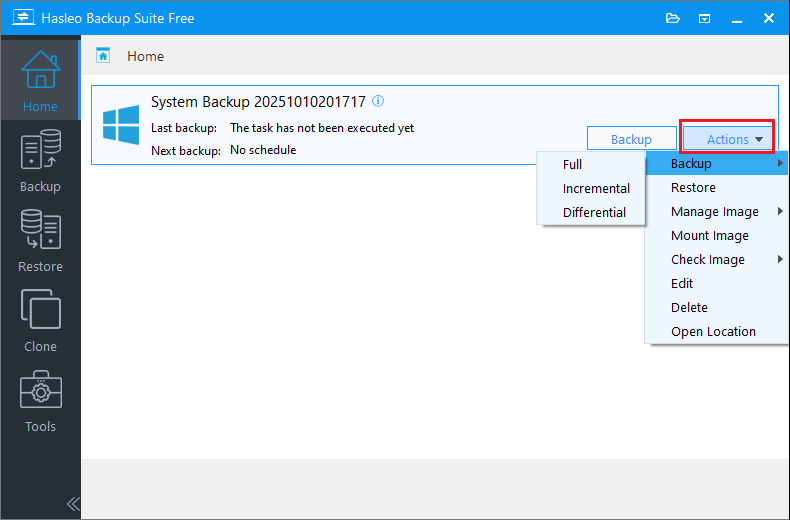Screen dimensions: 790x520
Task: Expand the Backup submenu in Actions
Action: tap(717, 163)
